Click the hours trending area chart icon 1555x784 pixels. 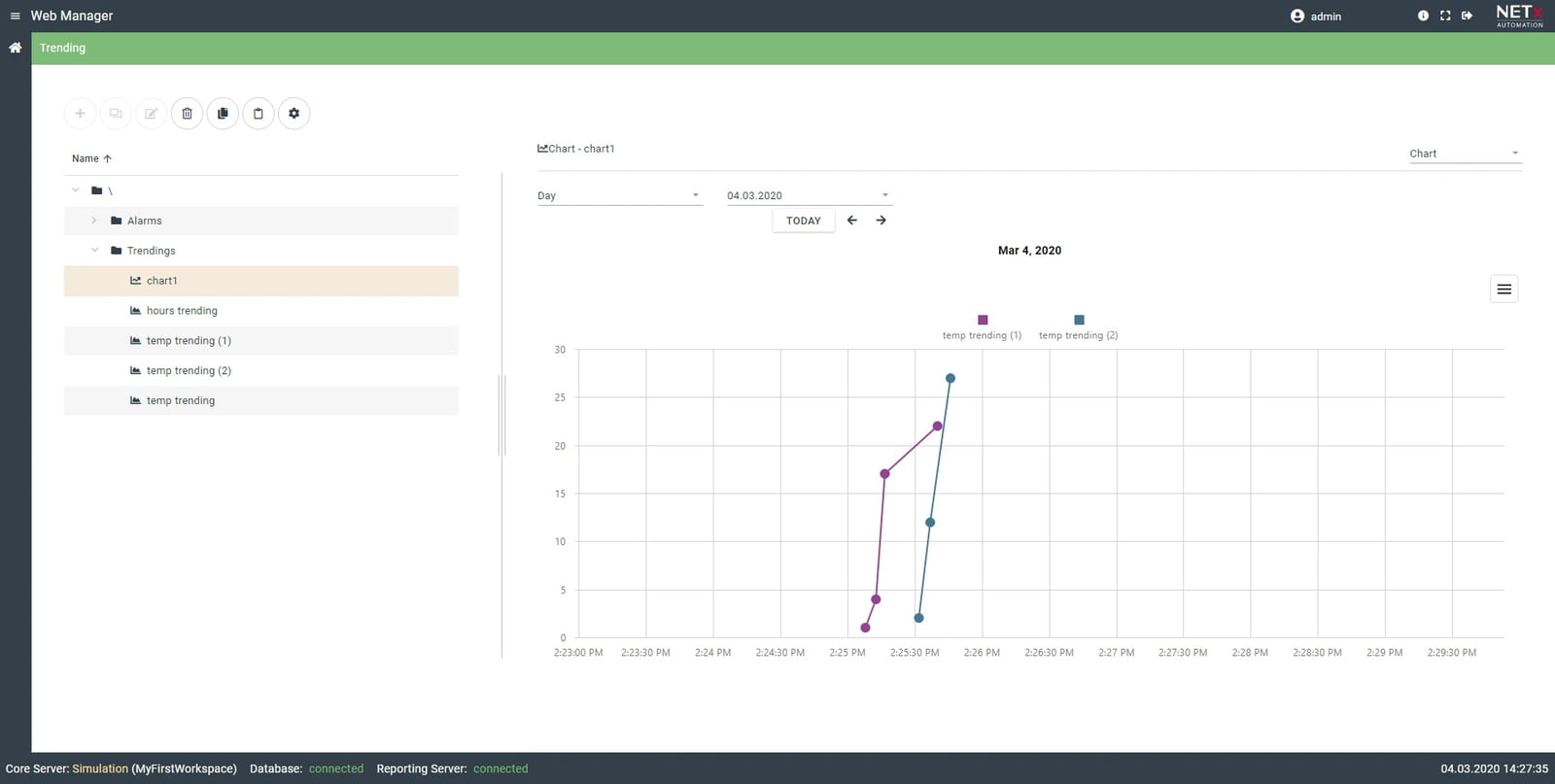coord(136,311)
